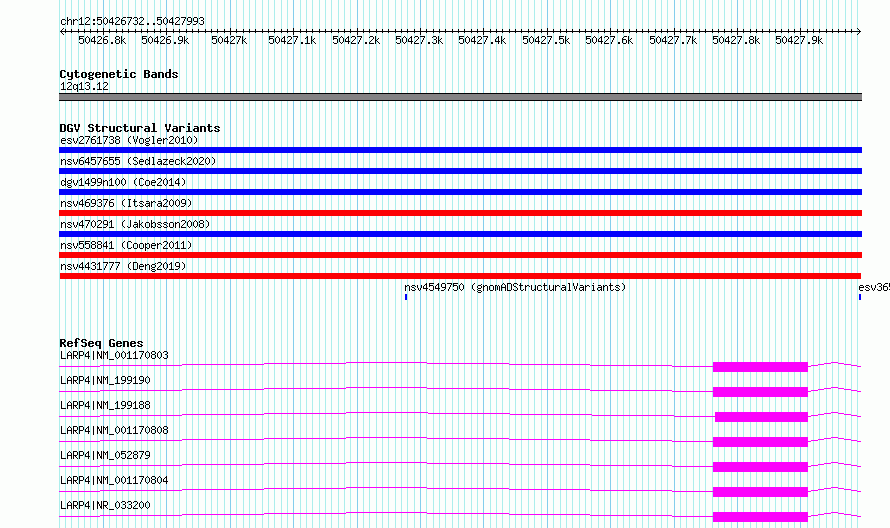This screenshot has width=890, height=528.
Task: Click the 50426.8k ruler tick label
Action: pyautogui.click(x=102, y=40)
